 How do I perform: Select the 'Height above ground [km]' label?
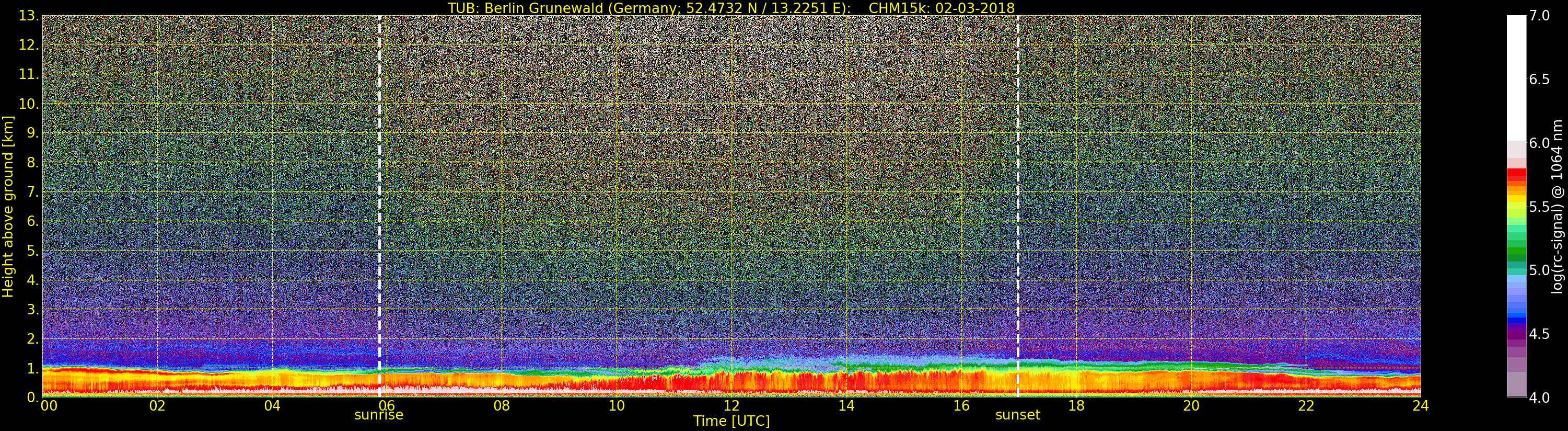click(8, 206)
